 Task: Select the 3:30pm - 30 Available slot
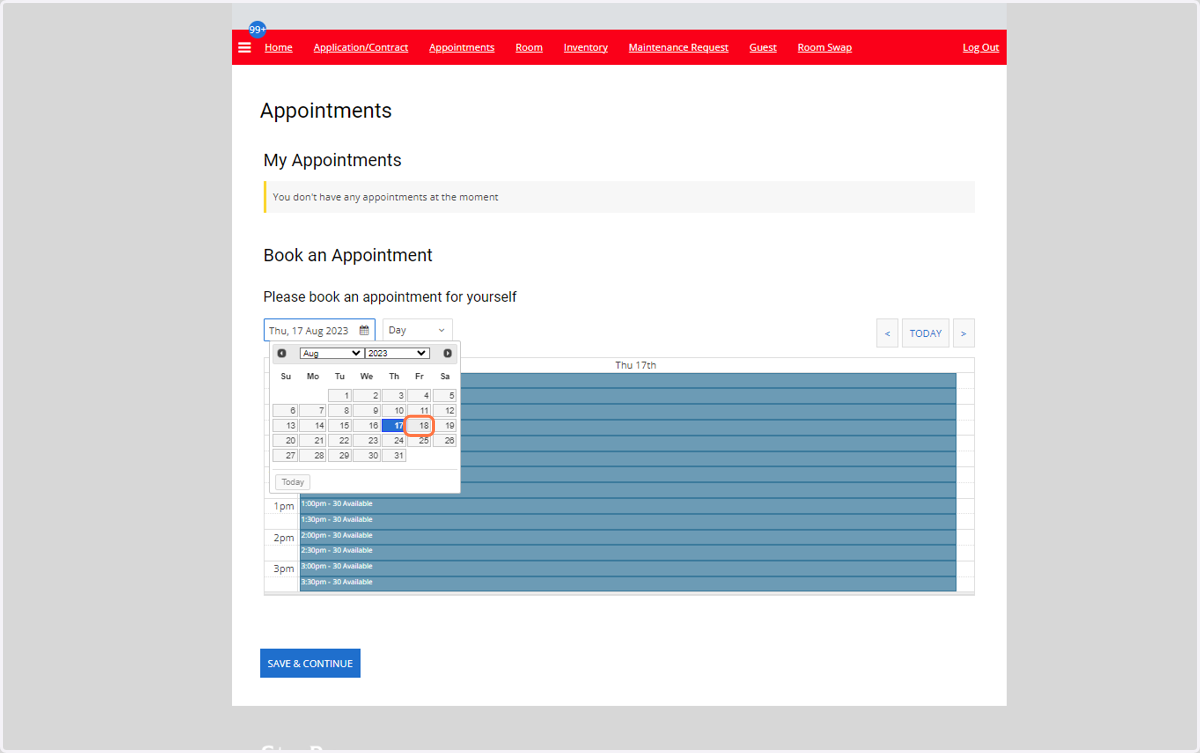click(628, 583)
